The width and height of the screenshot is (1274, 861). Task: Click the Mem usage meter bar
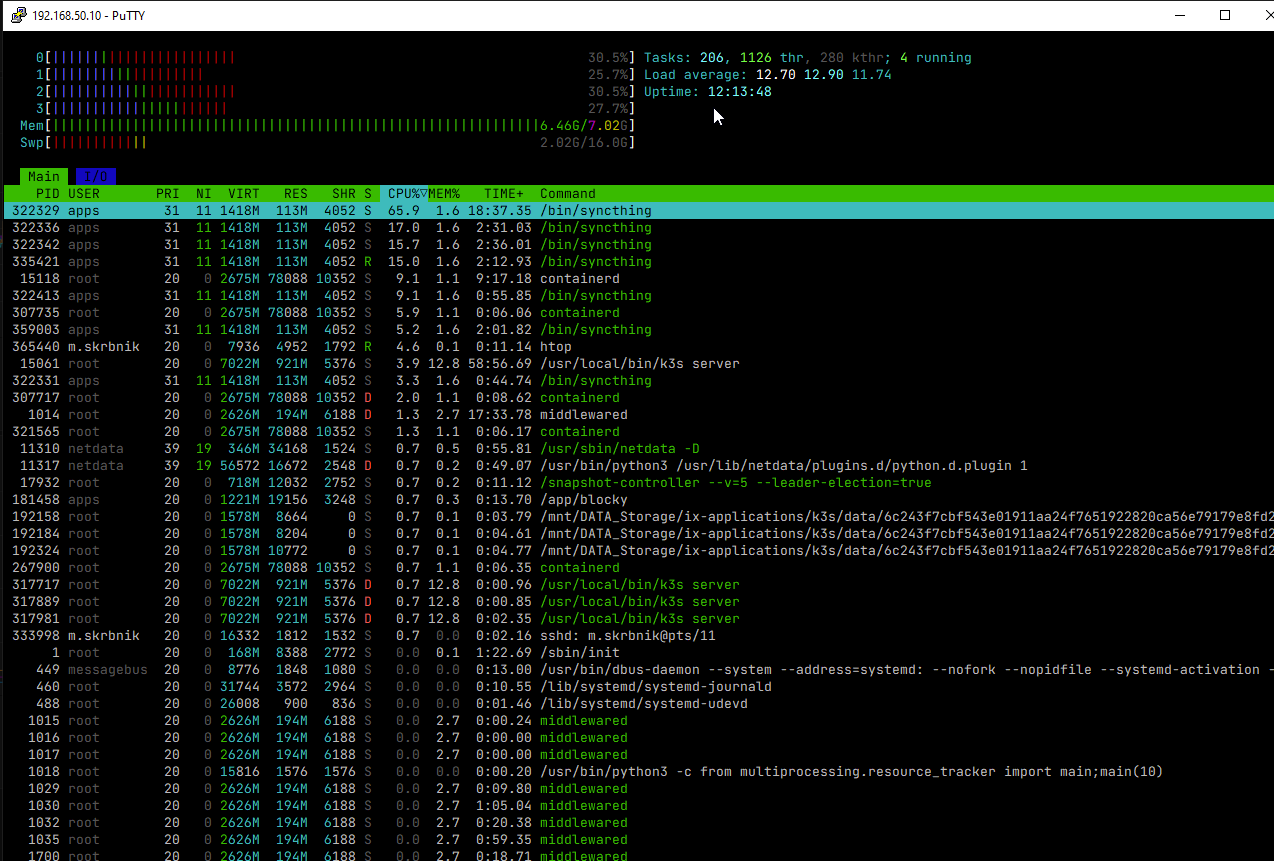pos(328,126)
